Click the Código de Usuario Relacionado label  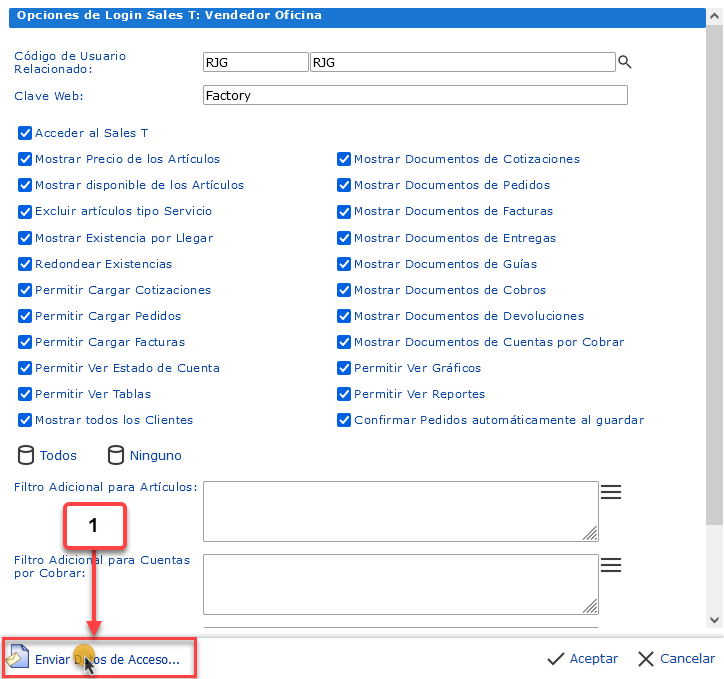tap(70, 62)
